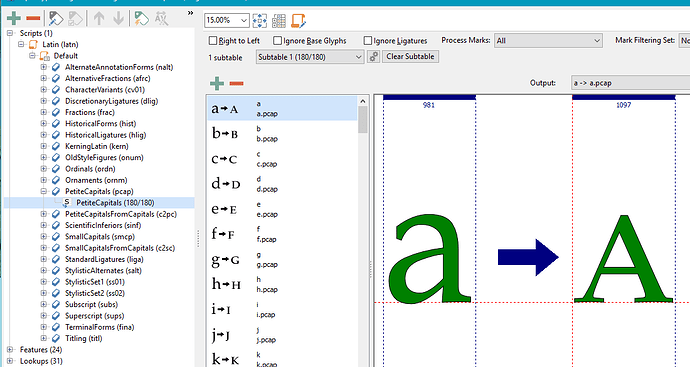Screen dimensions: 690x367
Task: Click the Latin (latn) script icon
Action: click(33, 44)
